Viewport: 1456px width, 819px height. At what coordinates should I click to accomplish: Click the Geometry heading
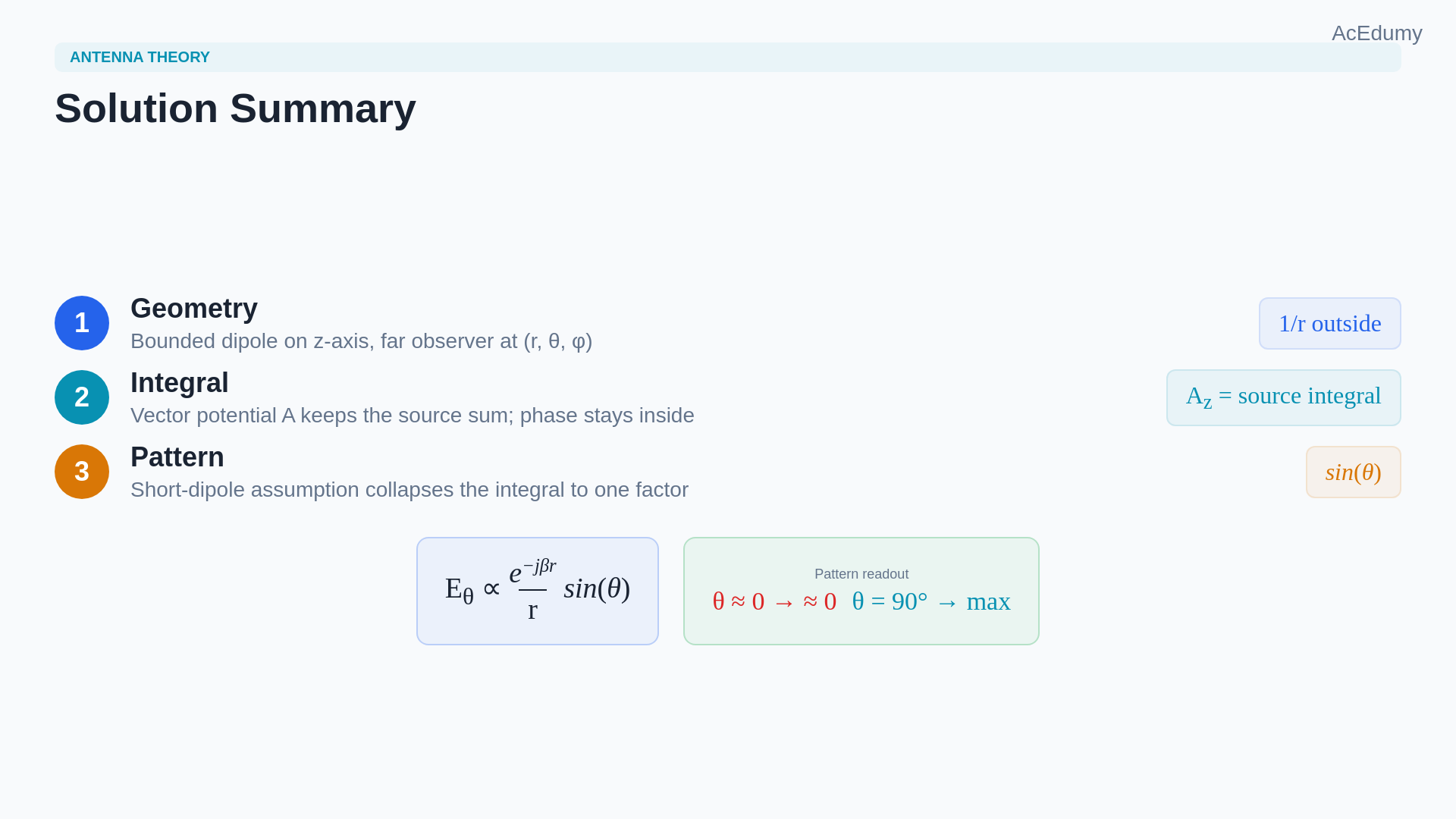point(194,309)
